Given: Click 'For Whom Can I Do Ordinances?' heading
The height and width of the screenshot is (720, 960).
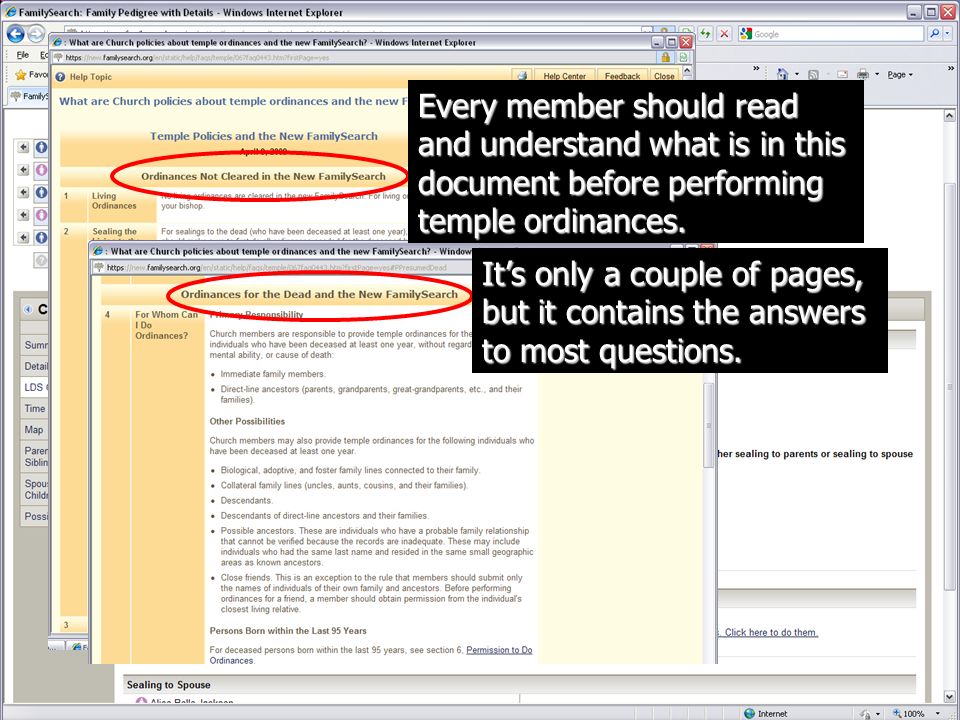Looking at the screenshot, I should 167,325.
